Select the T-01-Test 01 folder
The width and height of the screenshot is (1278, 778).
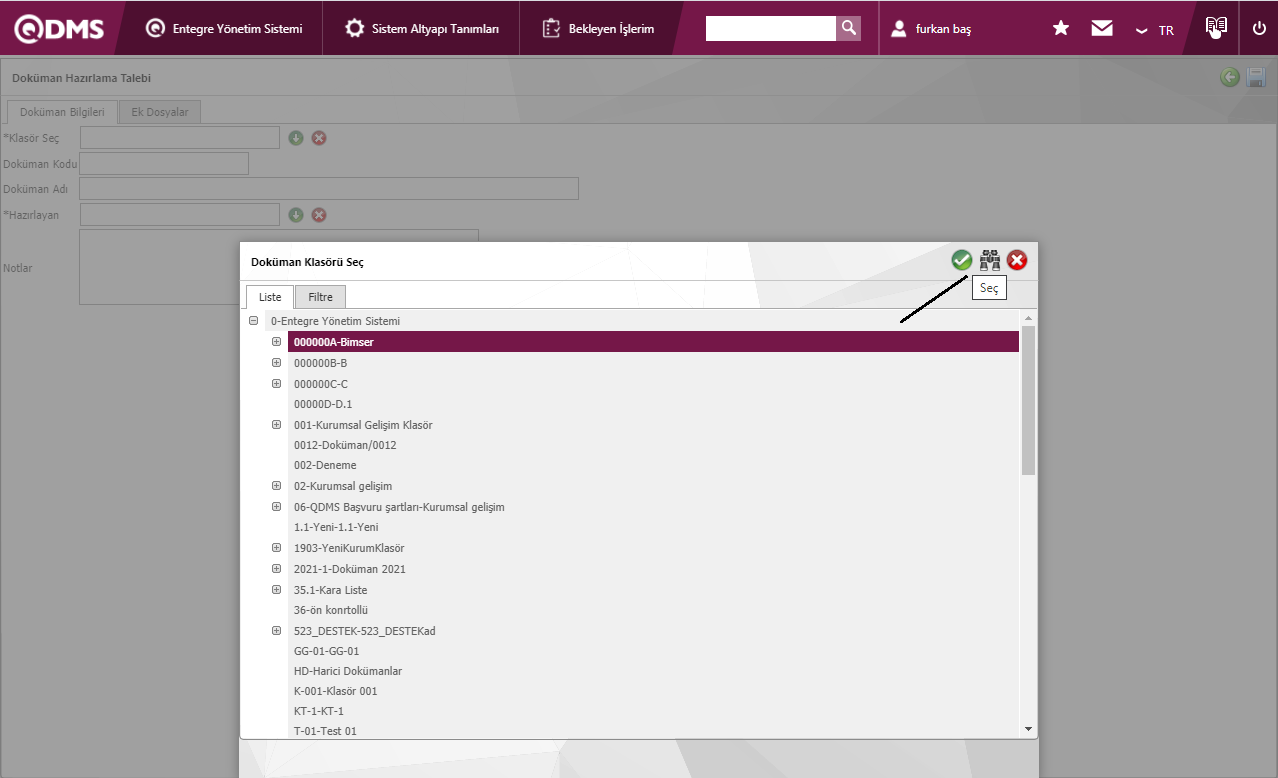click(325, 731)
